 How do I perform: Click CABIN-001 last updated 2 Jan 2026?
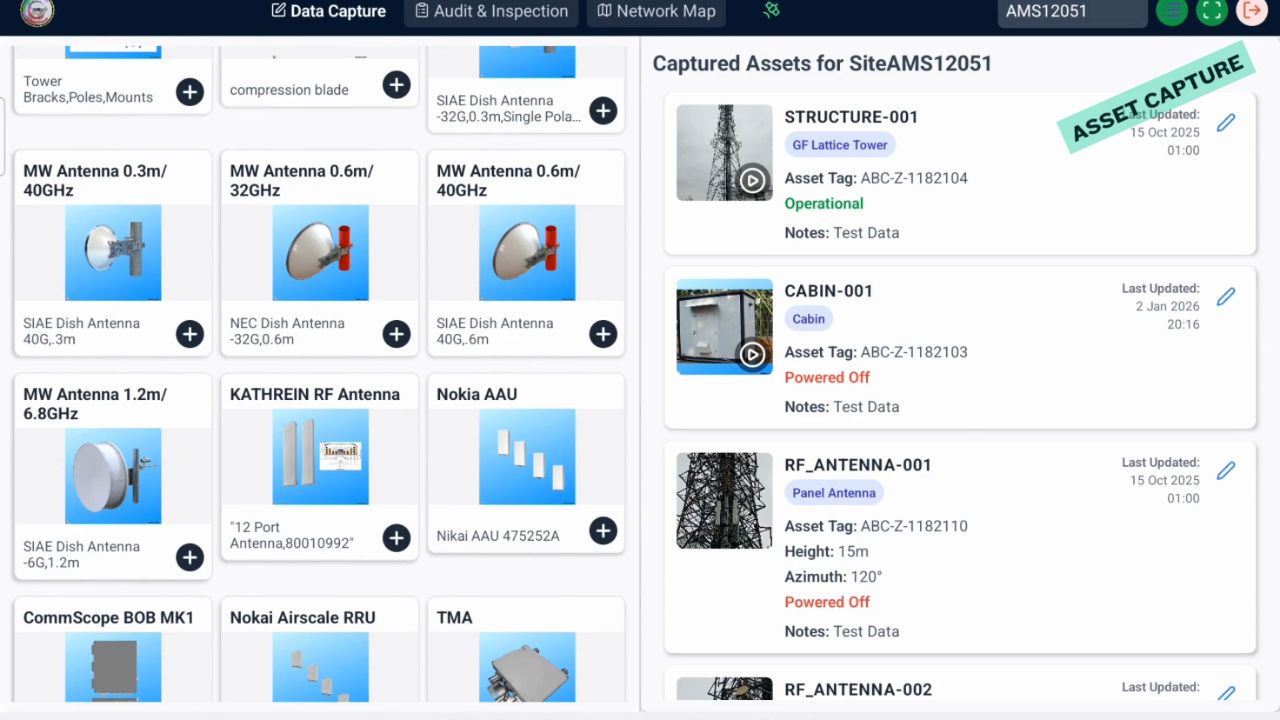click(1161, 307)
